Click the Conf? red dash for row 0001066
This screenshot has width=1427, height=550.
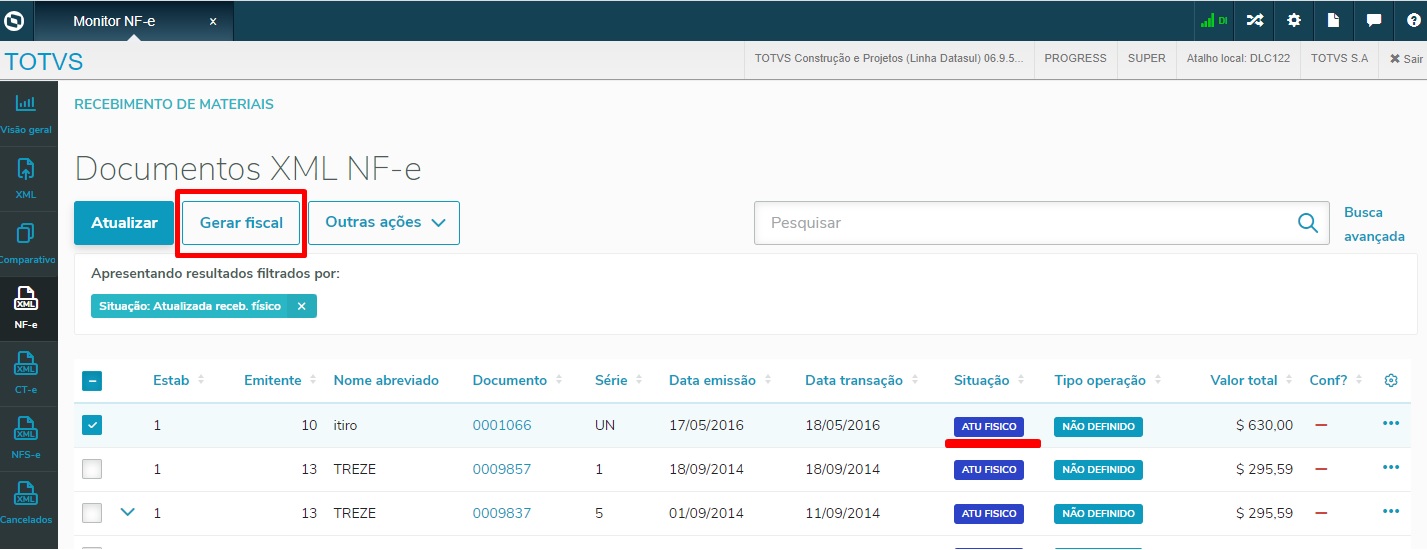[x=1321, y=426]
